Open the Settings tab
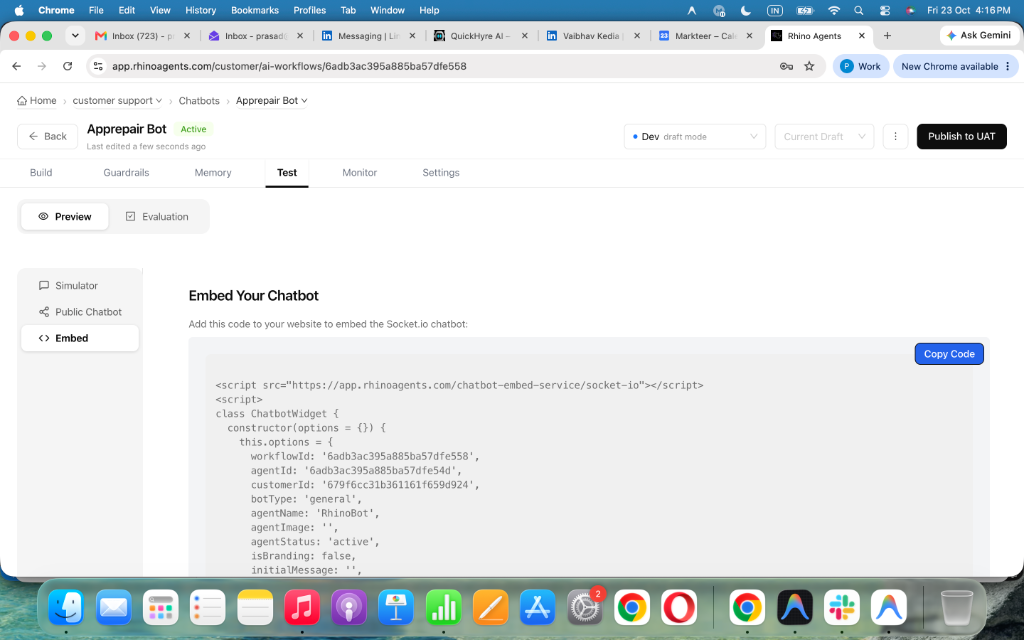 click(x=441, y=172)
